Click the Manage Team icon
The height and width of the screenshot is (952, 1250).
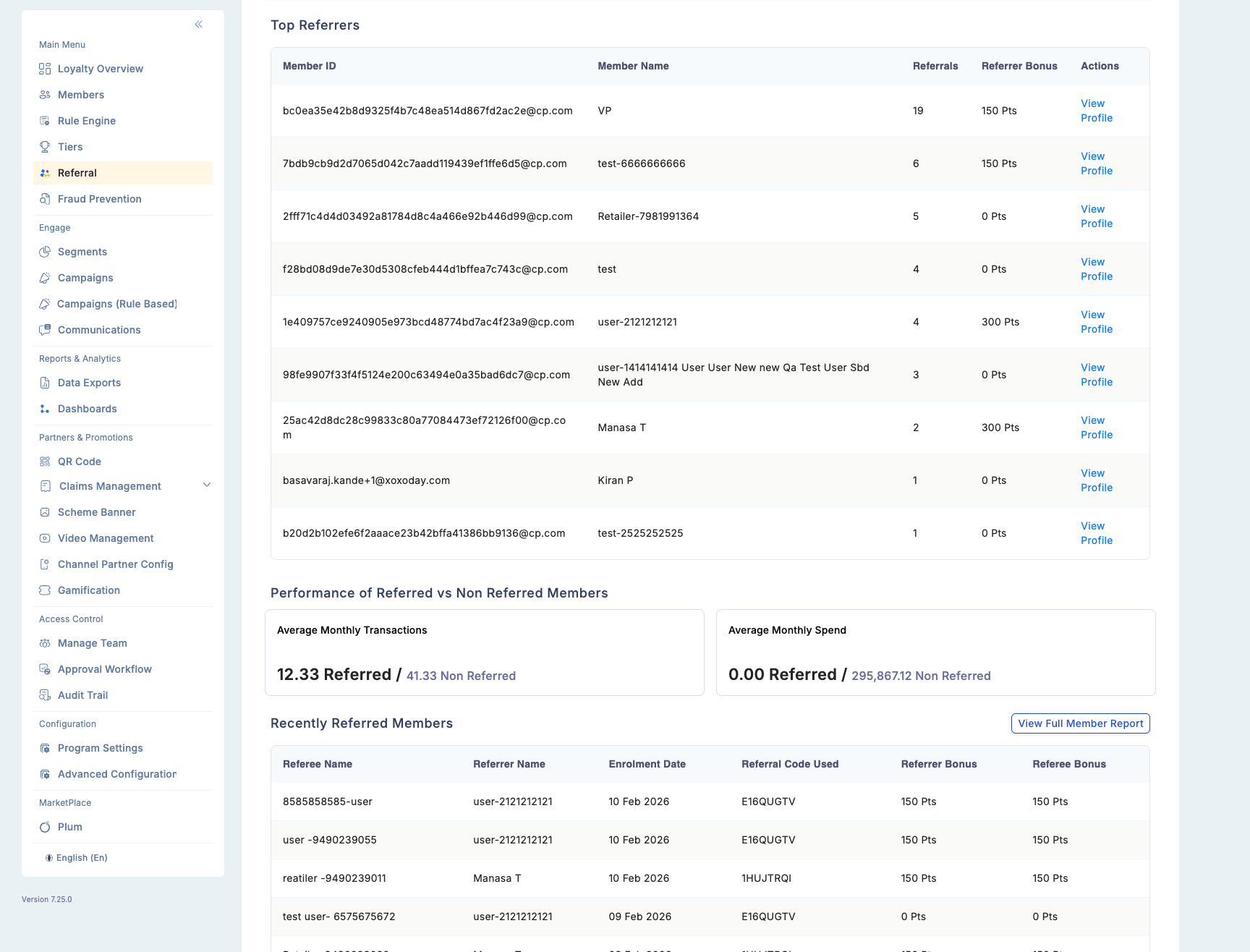pyautogui.click(x=45, y=643)
